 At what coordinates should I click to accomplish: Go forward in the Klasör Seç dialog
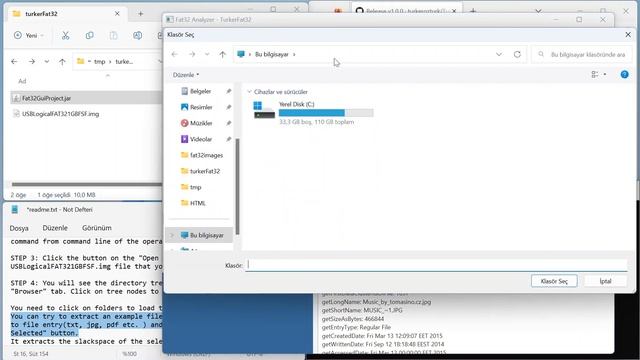tap(192, 54)
